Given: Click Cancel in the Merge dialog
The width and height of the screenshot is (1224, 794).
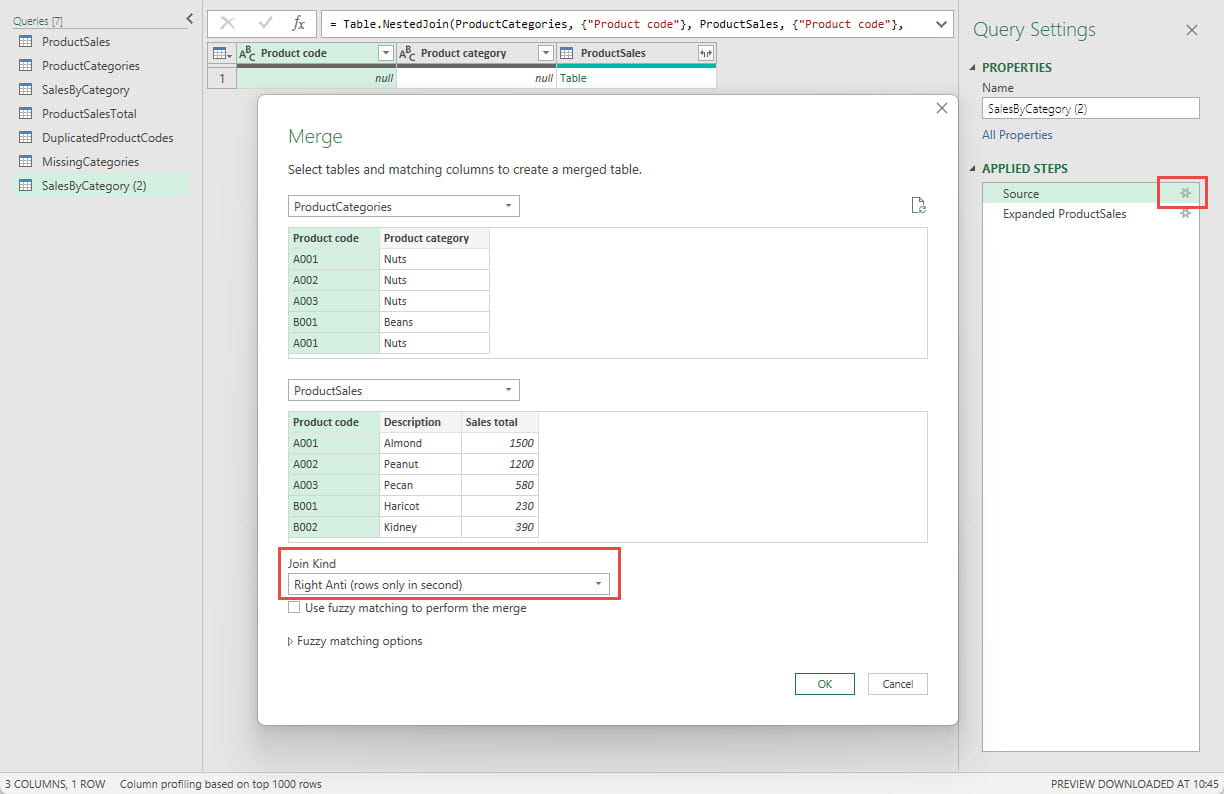Looking at the screenshot, I should (897, 684).
